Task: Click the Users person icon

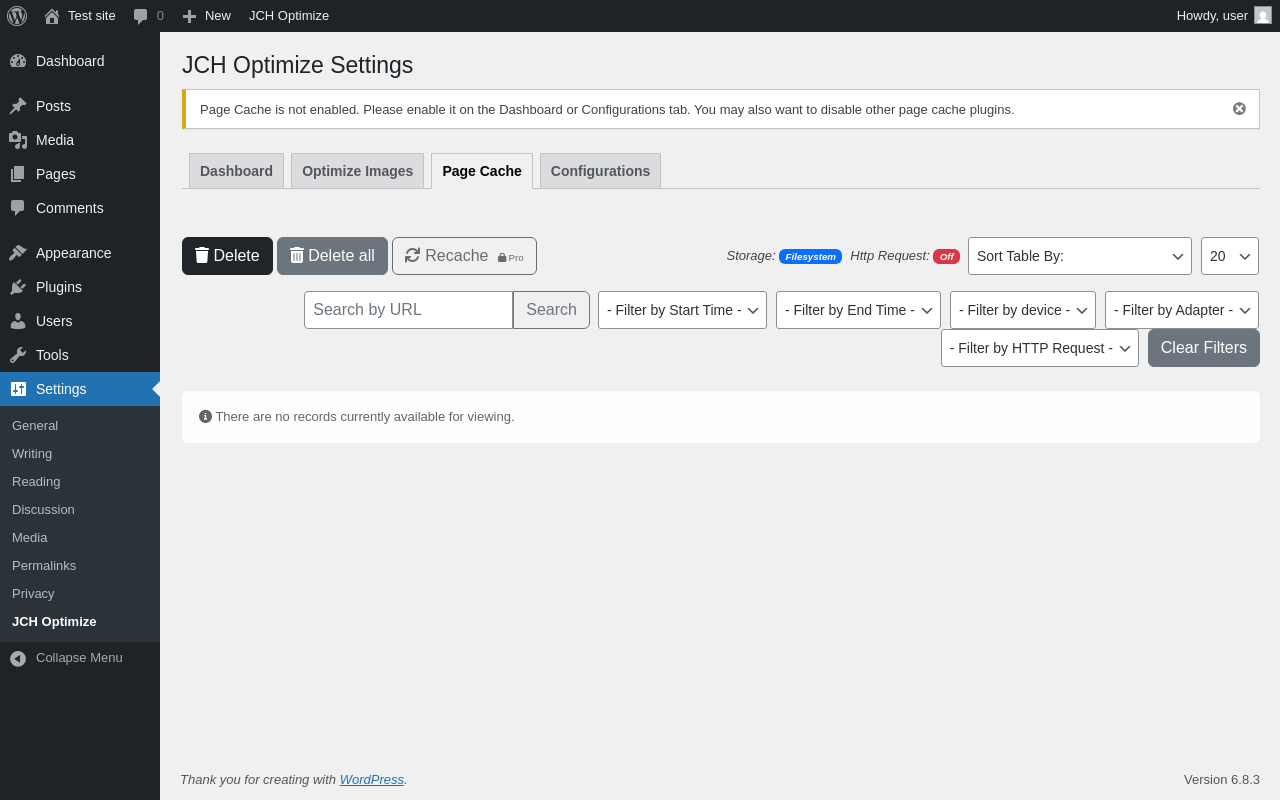Action: (18, 321)
